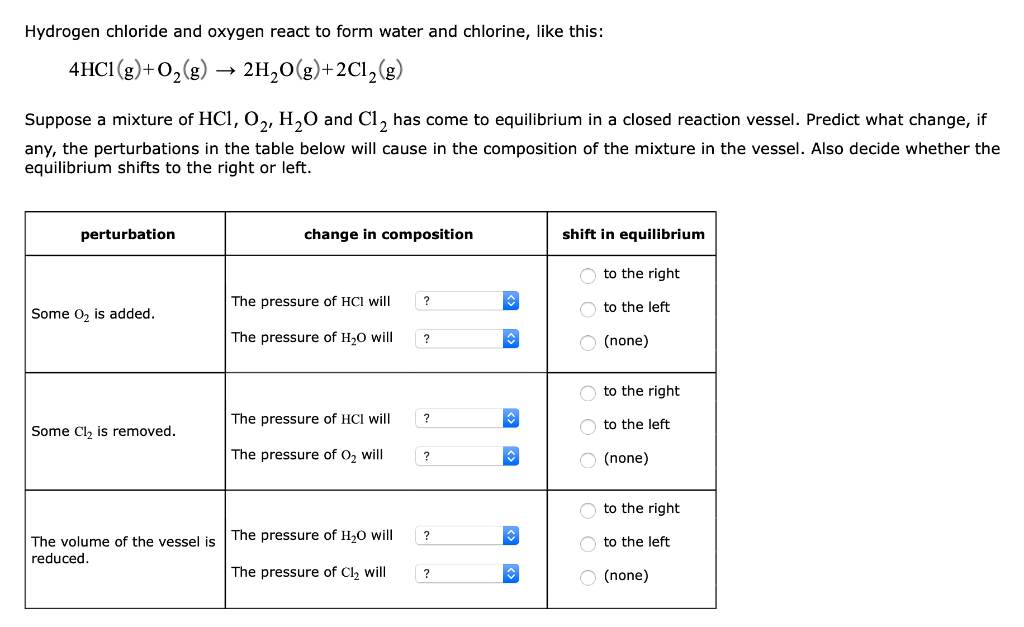This screenshot has width=1024, height=627.
Task: Open the H₂O pressure dropdown for O₂ added row
Action: 466,338
